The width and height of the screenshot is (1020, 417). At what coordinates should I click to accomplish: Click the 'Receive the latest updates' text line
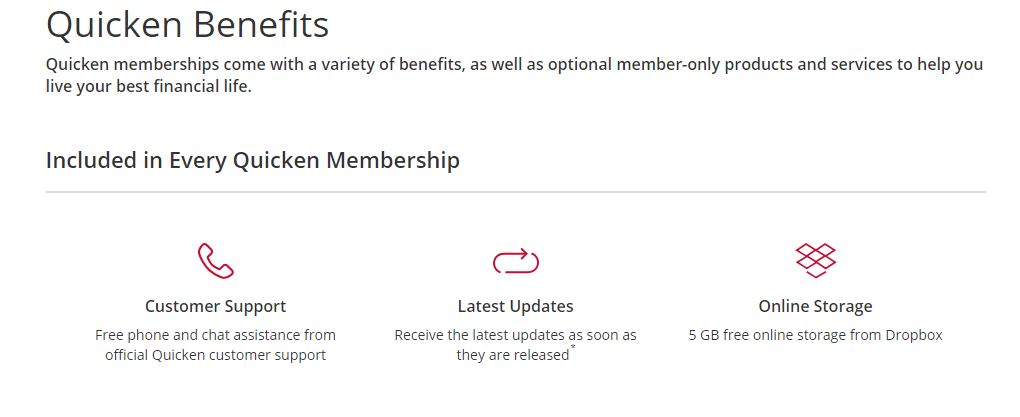515,335
